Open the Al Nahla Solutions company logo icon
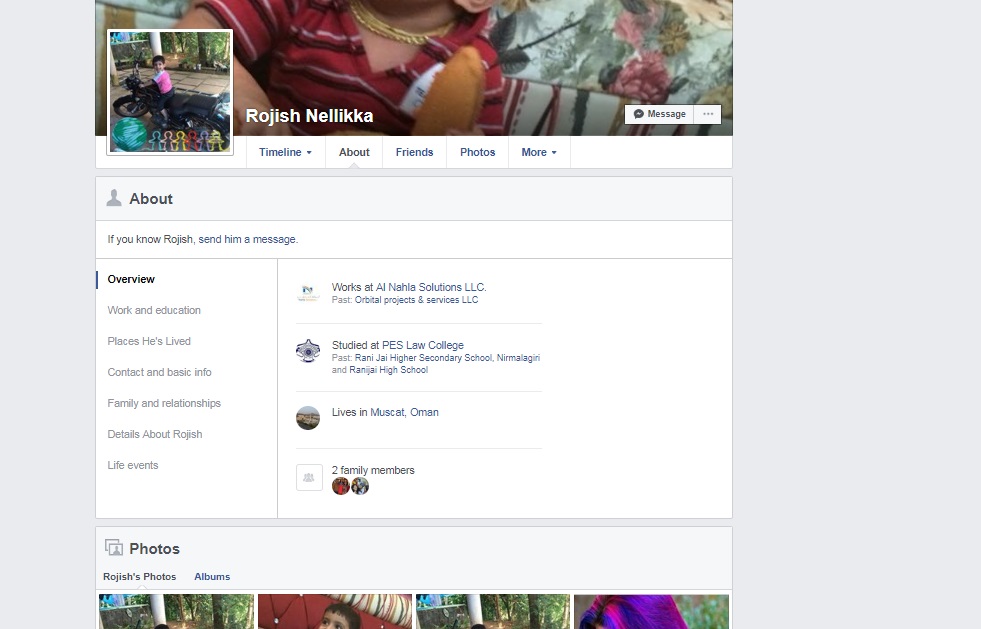 (x=308, y=294)
